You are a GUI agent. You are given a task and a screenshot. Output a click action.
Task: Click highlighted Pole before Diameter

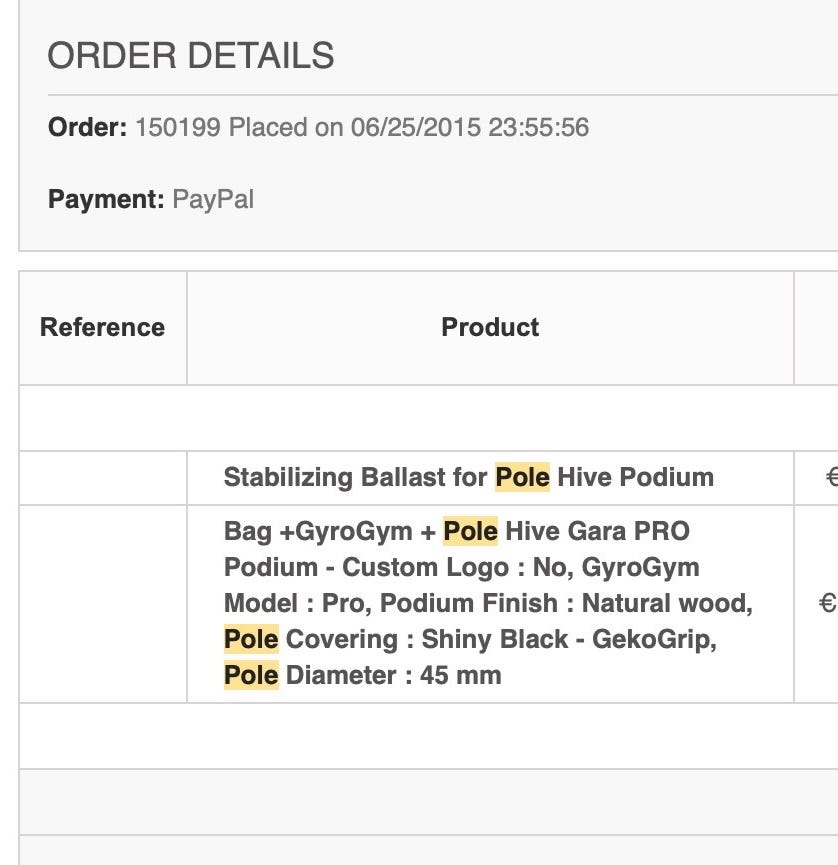(x=251, y=675)
